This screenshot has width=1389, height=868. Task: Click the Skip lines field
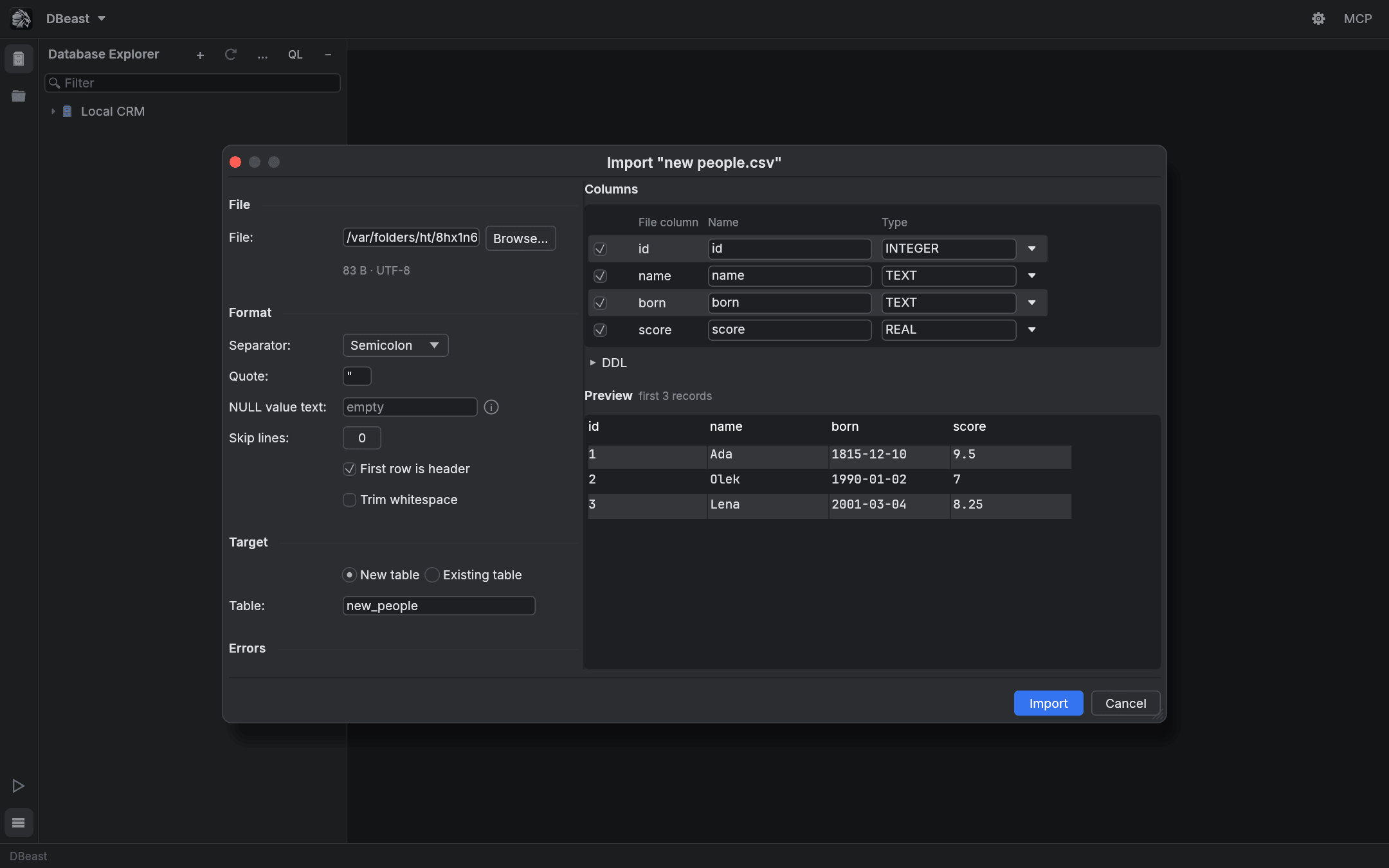click(x=361, y=438)
